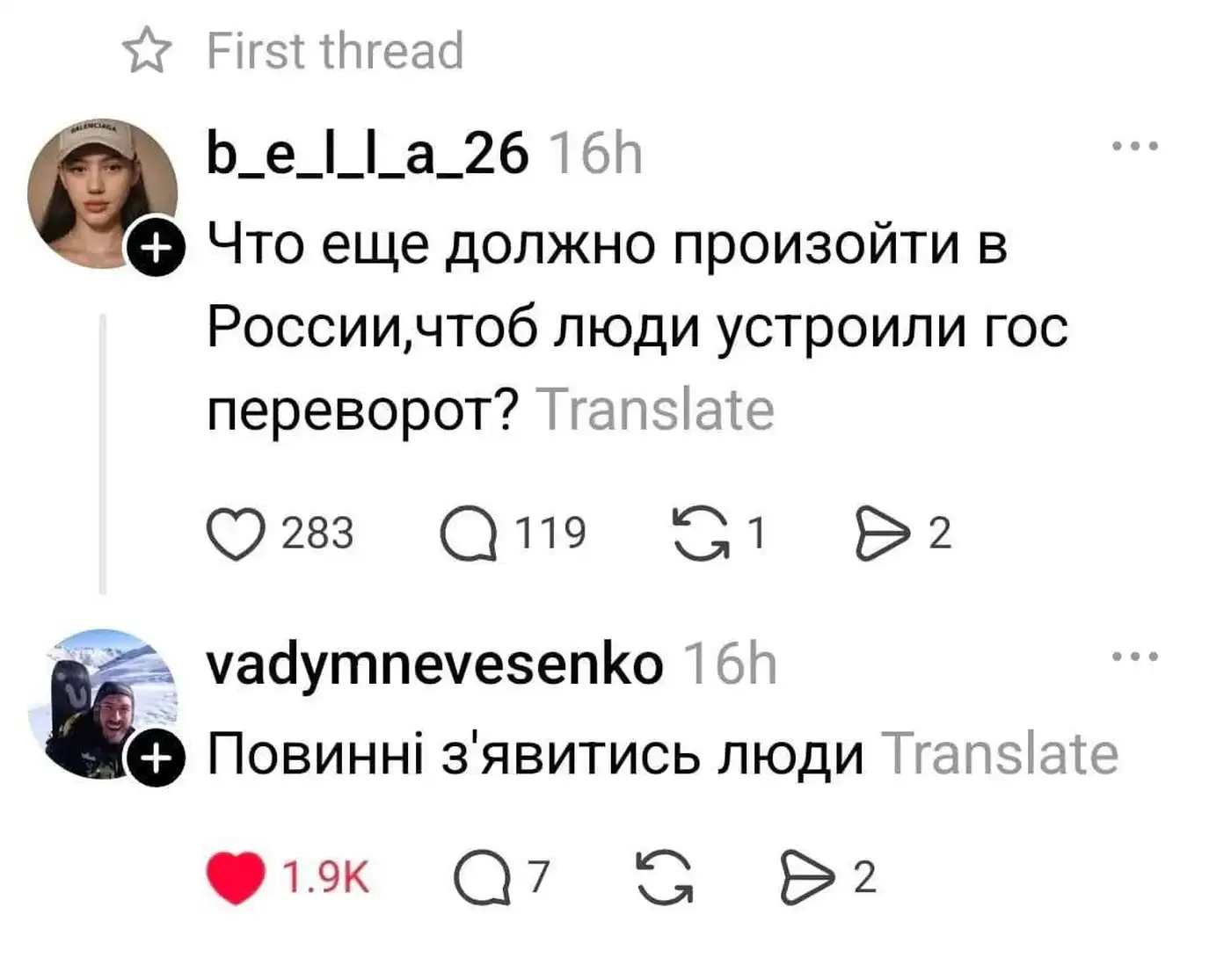The image size is (1231, 980).
Task: Star the First thread label
Action: [147, 50]
